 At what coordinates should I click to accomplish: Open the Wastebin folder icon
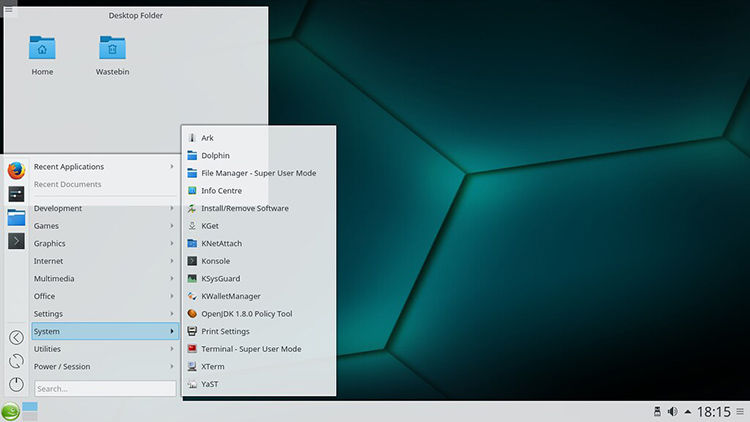(x=112, y=48)
